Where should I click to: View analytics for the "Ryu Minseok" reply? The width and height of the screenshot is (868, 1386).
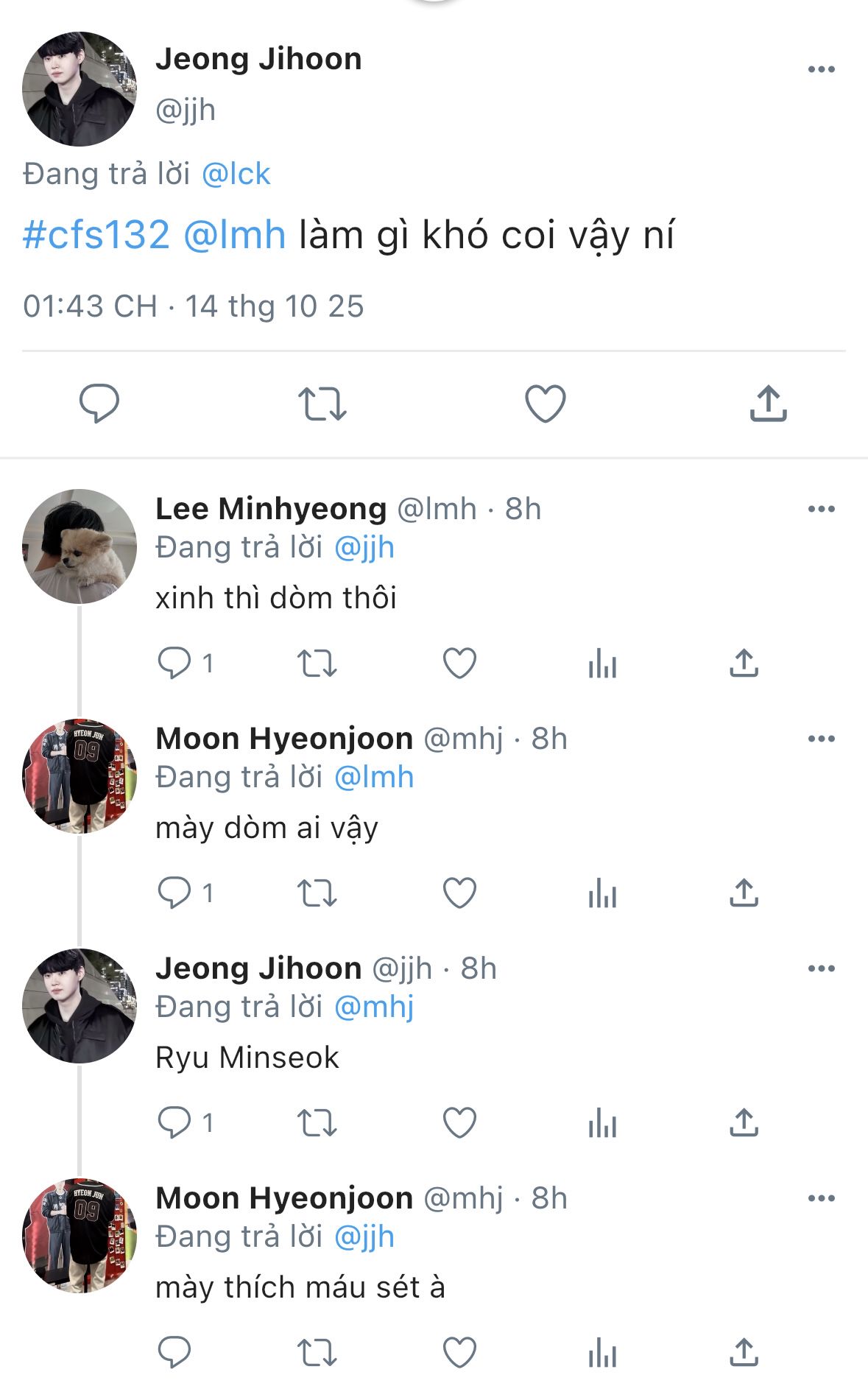point(602,1123)
